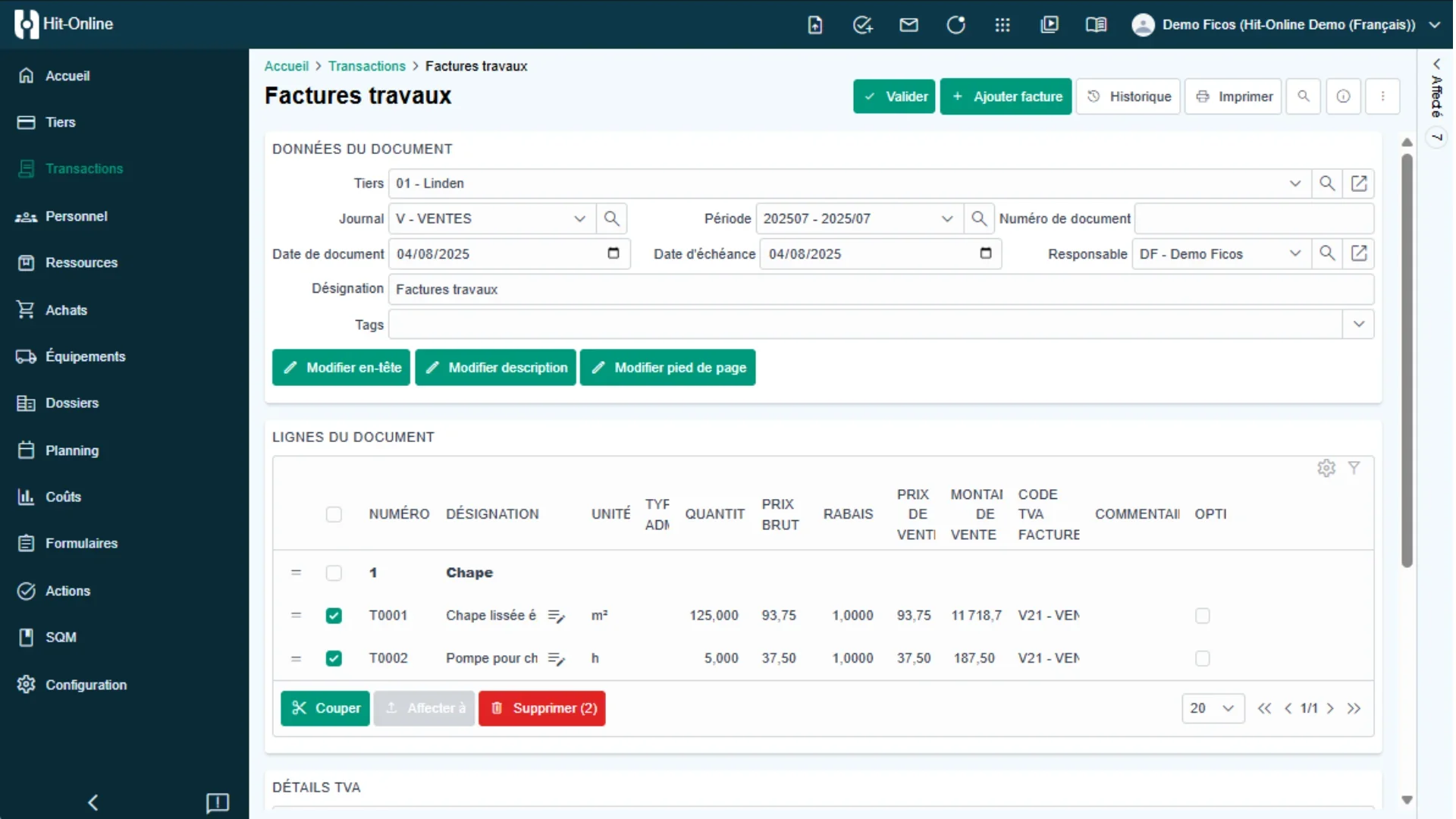Screen dimensions: 1456x819
Task: Click the refresh circle icon in header
Action: [955, 25]
